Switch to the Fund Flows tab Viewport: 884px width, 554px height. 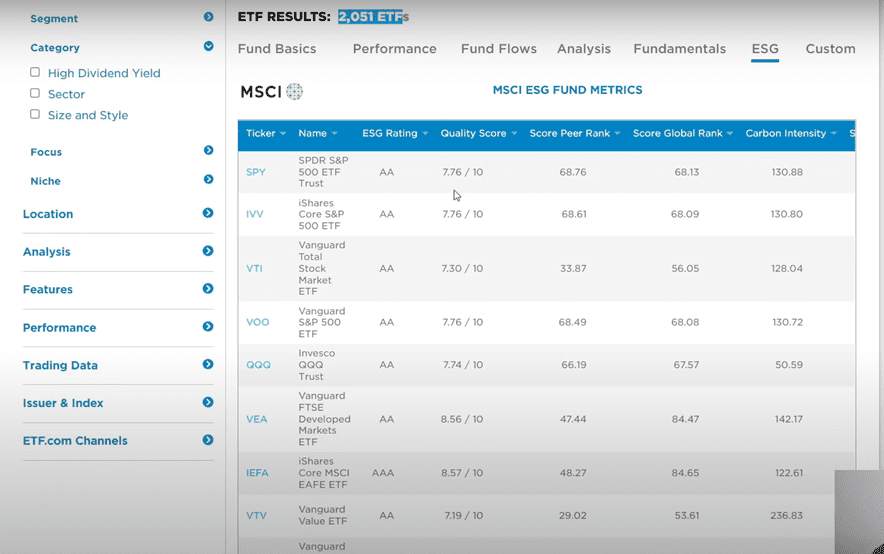click(498, 49)
